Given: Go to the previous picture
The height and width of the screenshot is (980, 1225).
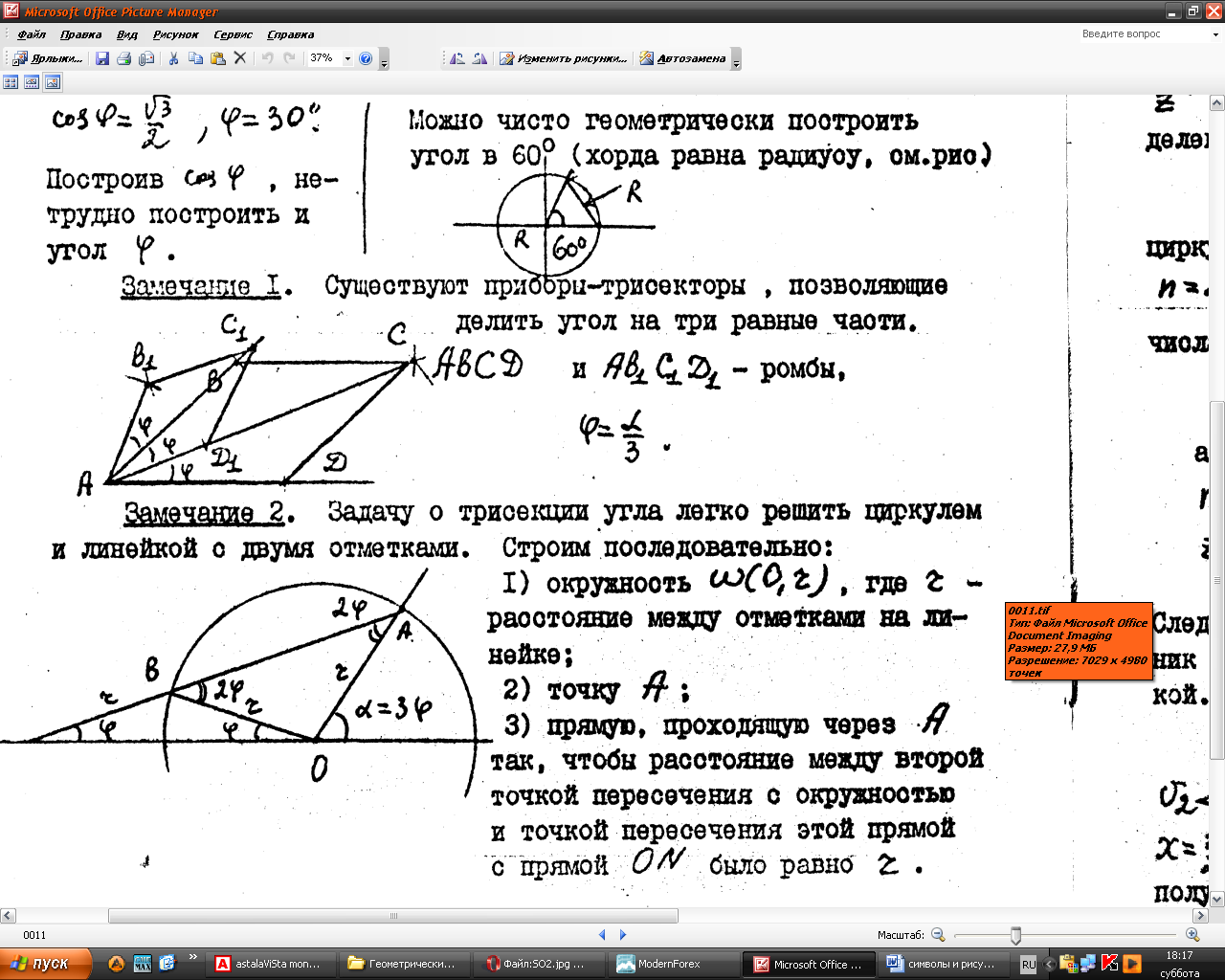Looking at the screenshot, I should (602, 935).
